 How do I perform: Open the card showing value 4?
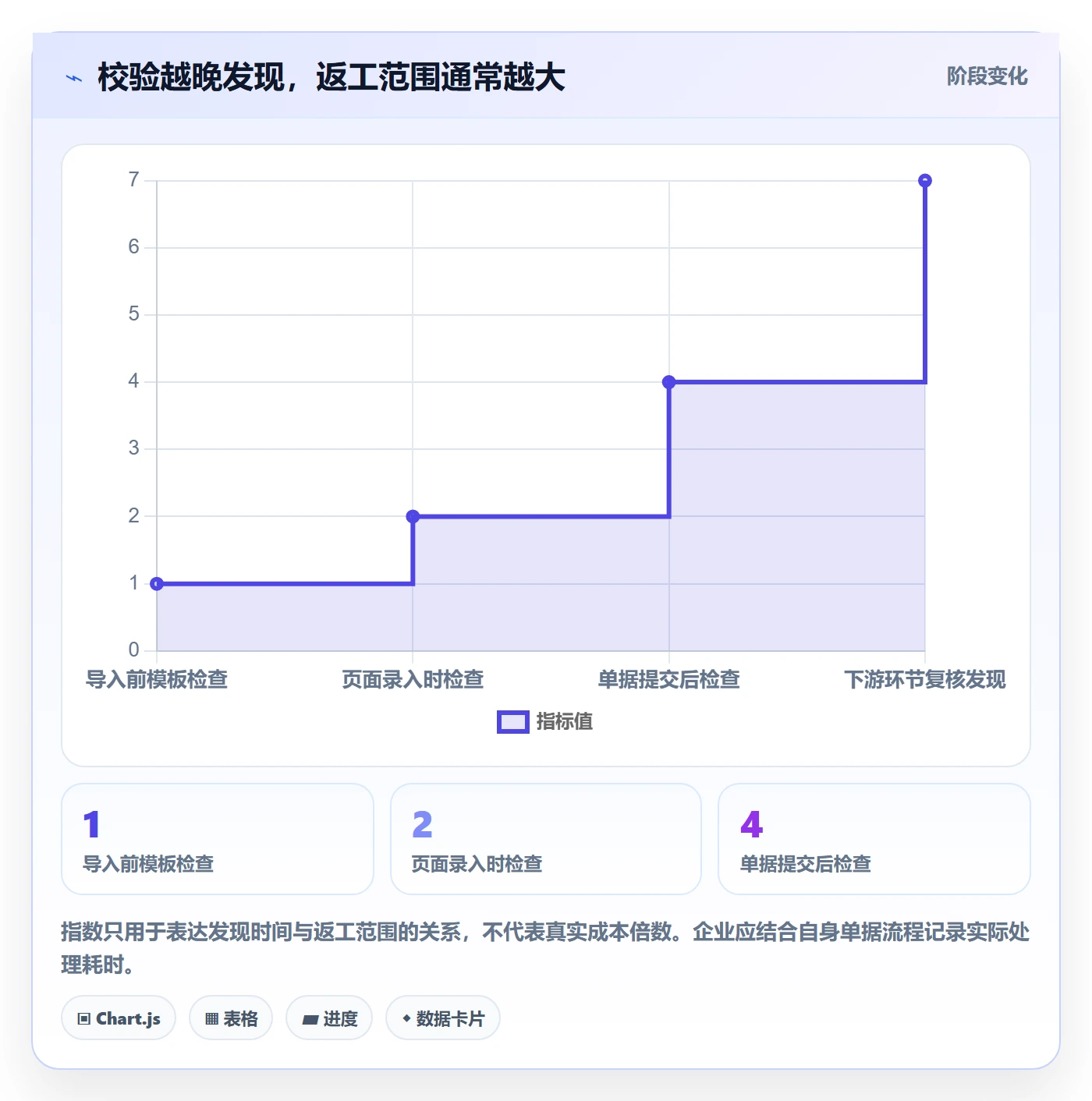874,839
